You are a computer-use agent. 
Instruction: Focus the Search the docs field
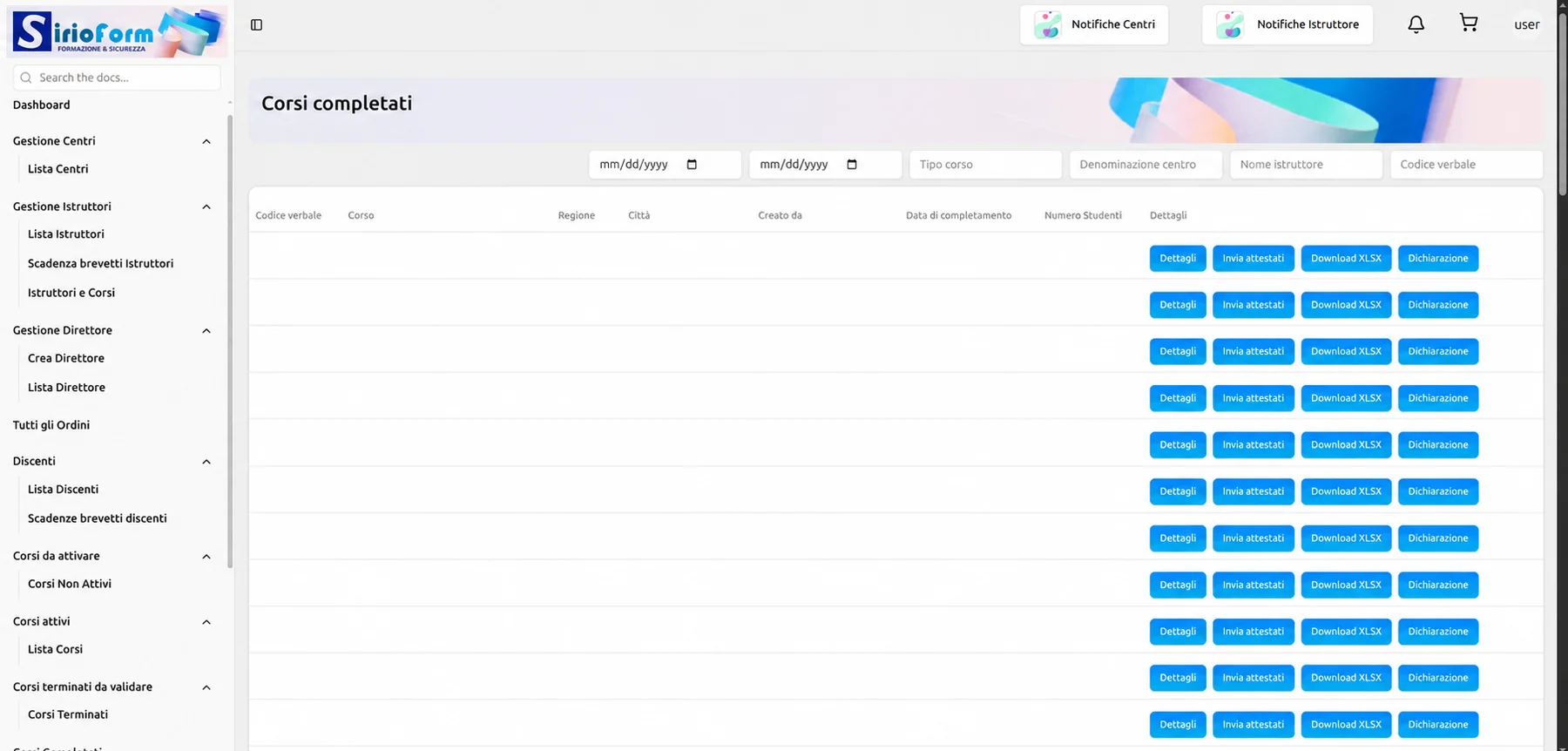pos(117,78)
